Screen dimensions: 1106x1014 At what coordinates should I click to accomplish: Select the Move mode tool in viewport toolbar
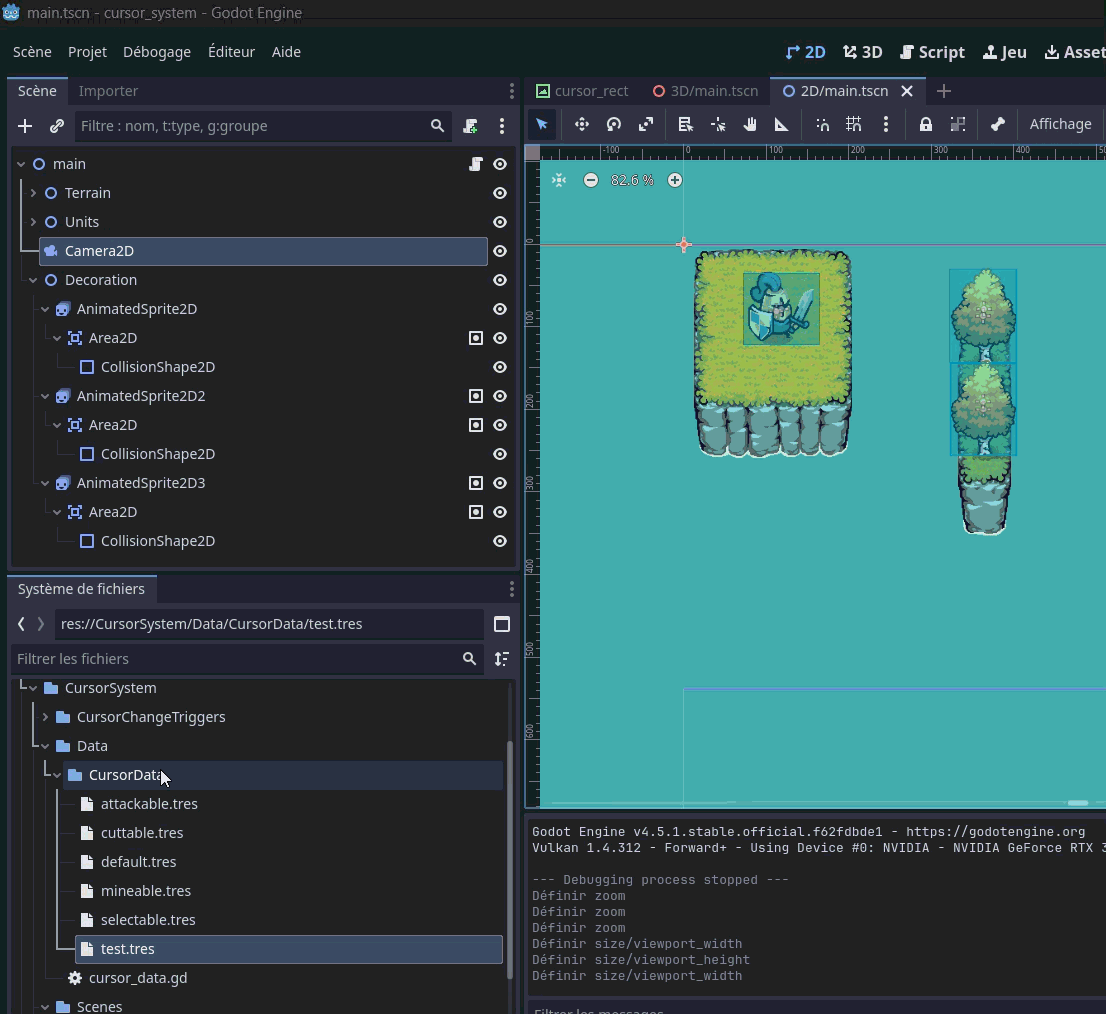581,124
